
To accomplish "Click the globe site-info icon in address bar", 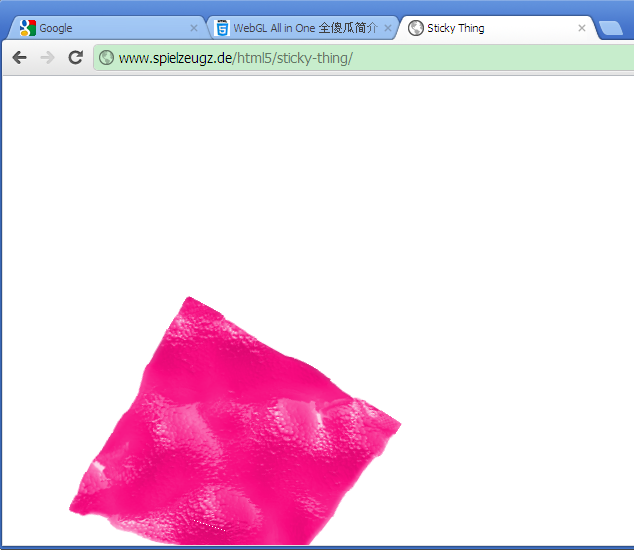I will pyautogui.click(x=107, y=57).
